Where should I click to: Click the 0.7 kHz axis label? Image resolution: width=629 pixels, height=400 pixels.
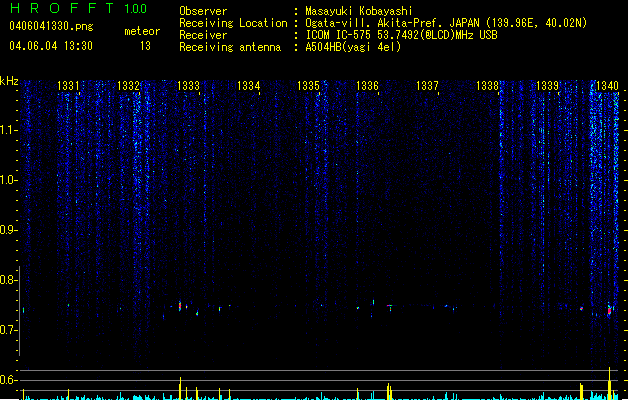point(8,330)
